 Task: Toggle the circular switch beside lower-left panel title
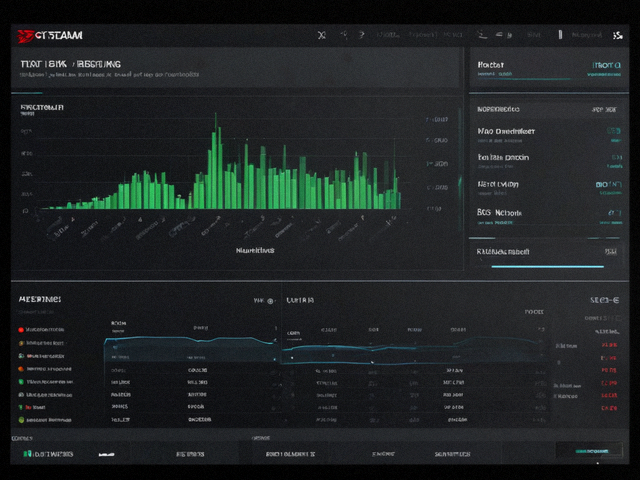click(x=270, y=301)
